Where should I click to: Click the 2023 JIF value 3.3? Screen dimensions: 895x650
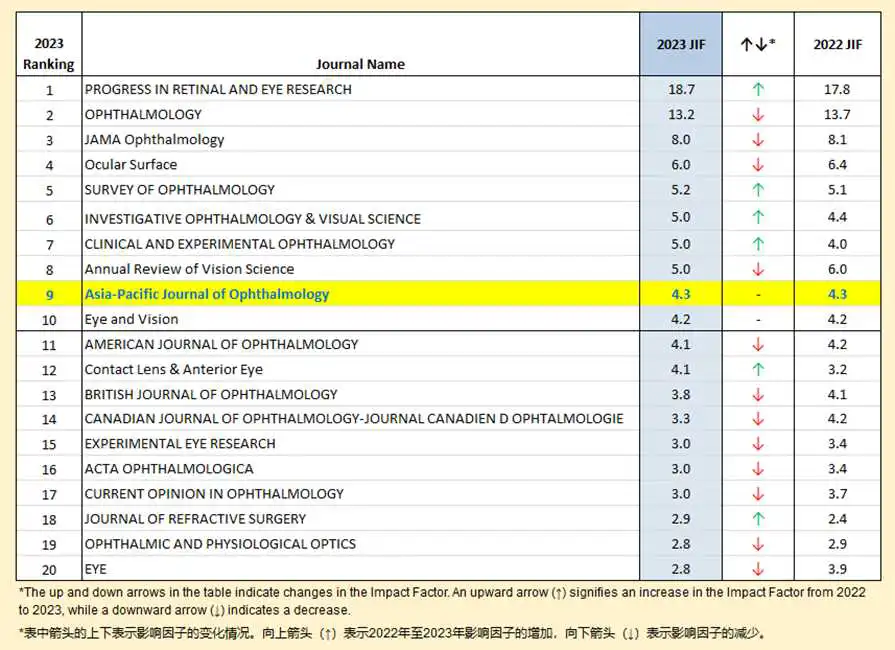[x=681, y=419]
